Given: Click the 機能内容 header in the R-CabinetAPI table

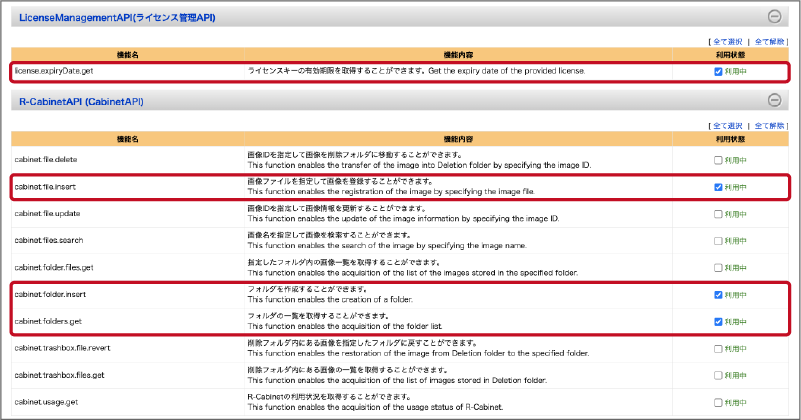Looking at the screenshot, I should (x=458, y=139).
